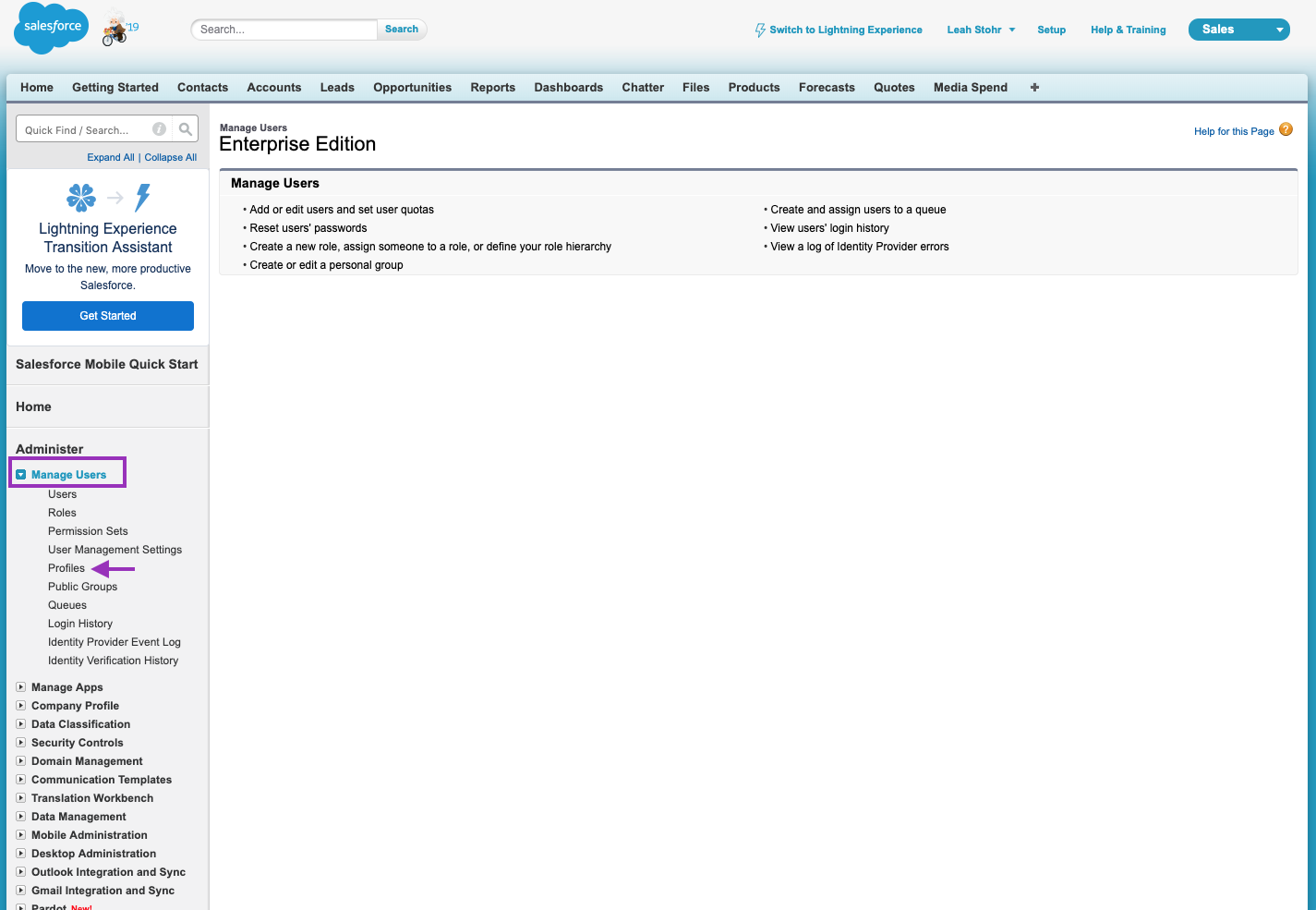Open the Setup link
The height and width of the screenshot is (910, 1316).
(x=1051, y=30)
